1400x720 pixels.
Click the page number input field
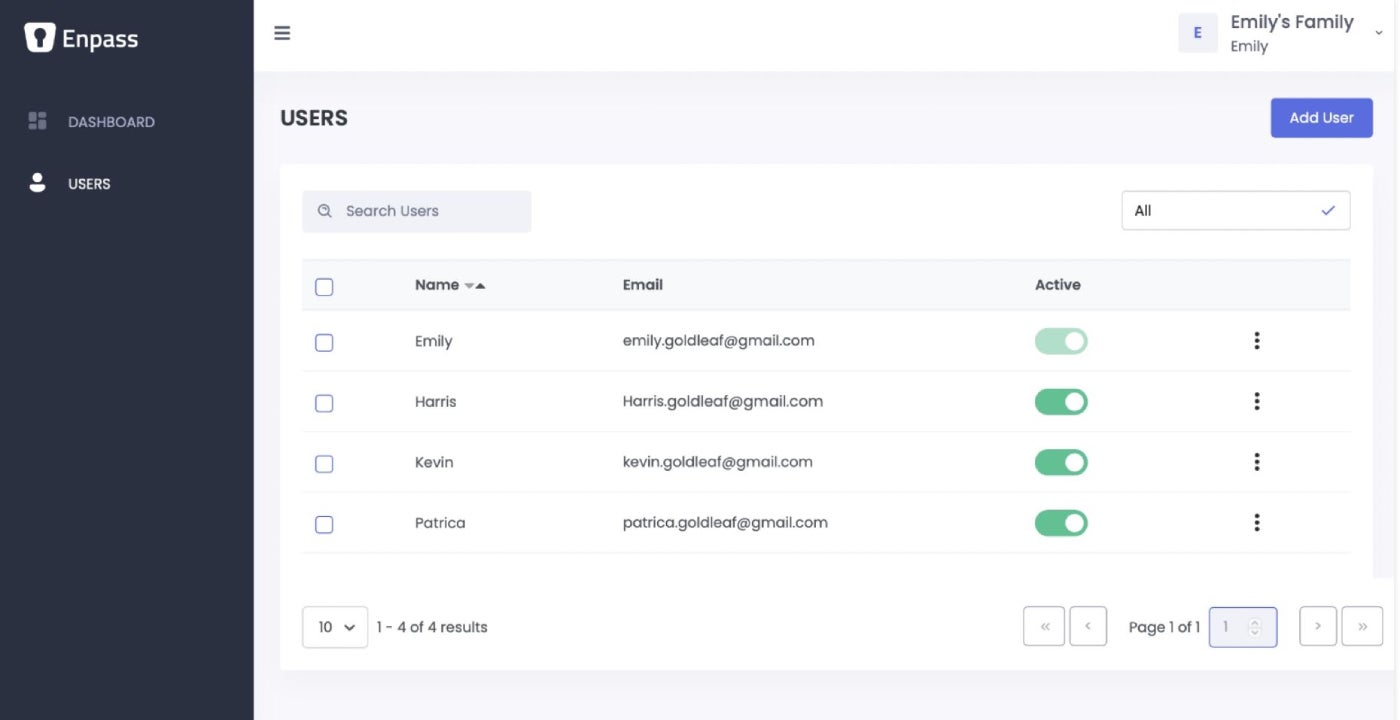(1243, 627)
